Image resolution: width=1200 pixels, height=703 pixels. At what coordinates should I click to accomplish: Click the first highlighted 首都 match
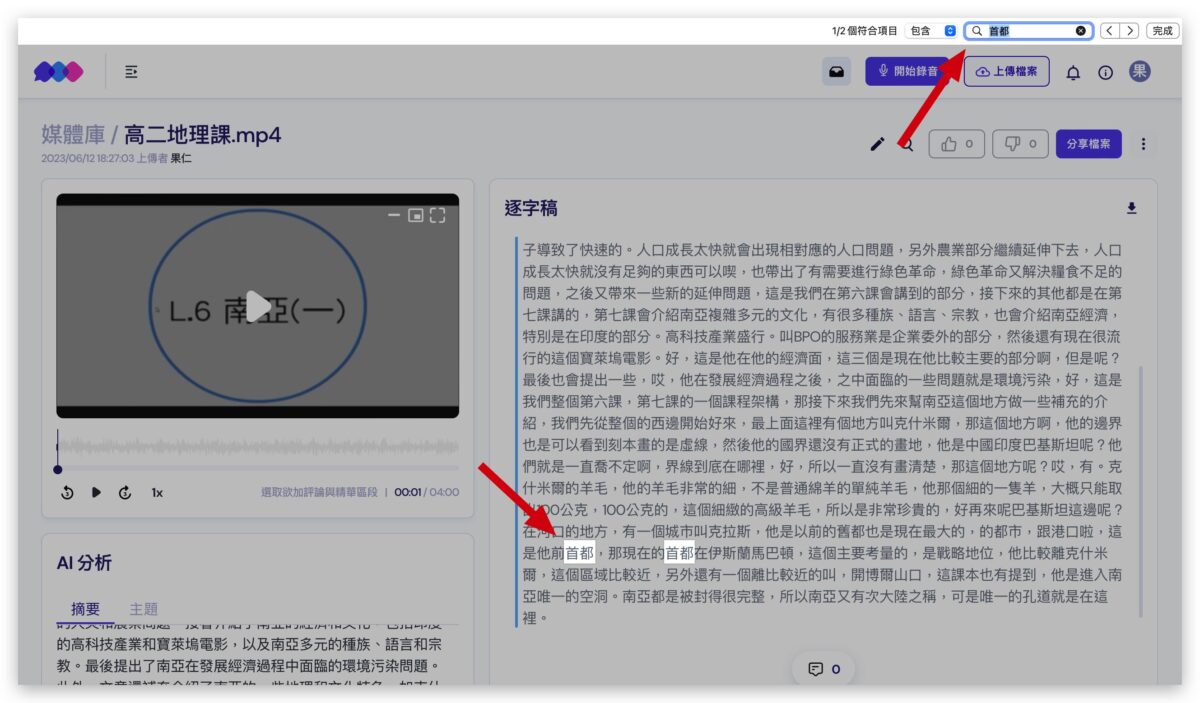coord(579,552)
